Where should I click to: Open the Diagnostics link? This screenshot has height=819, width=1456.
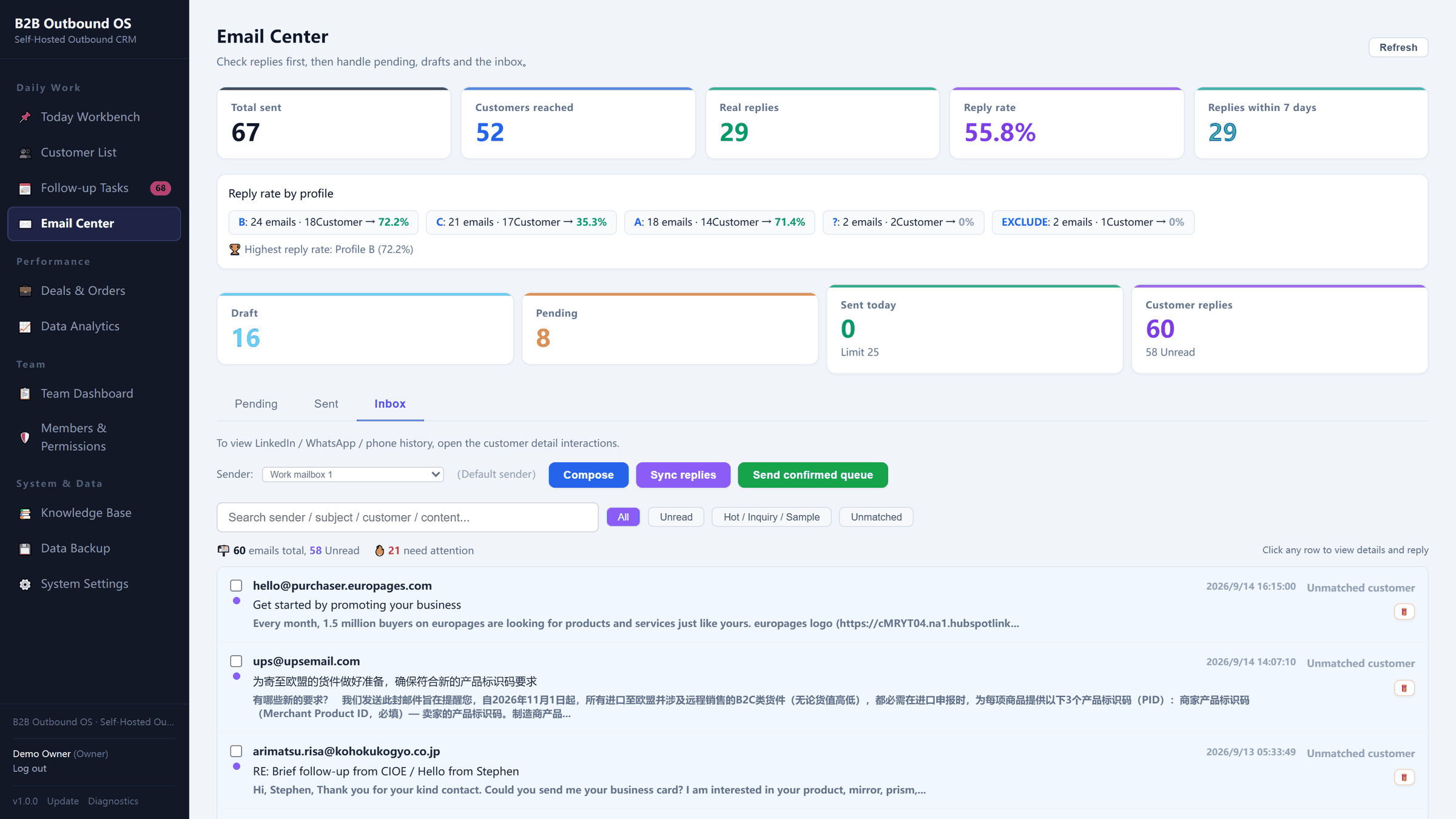(x=113, y=801)
